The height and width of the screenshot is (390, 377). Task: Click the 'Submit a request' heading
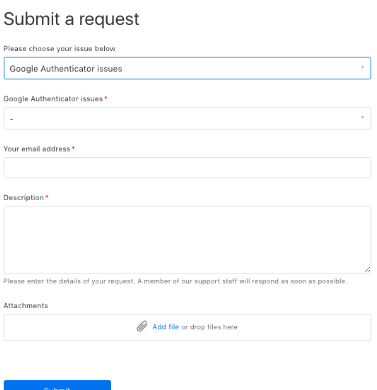coord(71,19)
